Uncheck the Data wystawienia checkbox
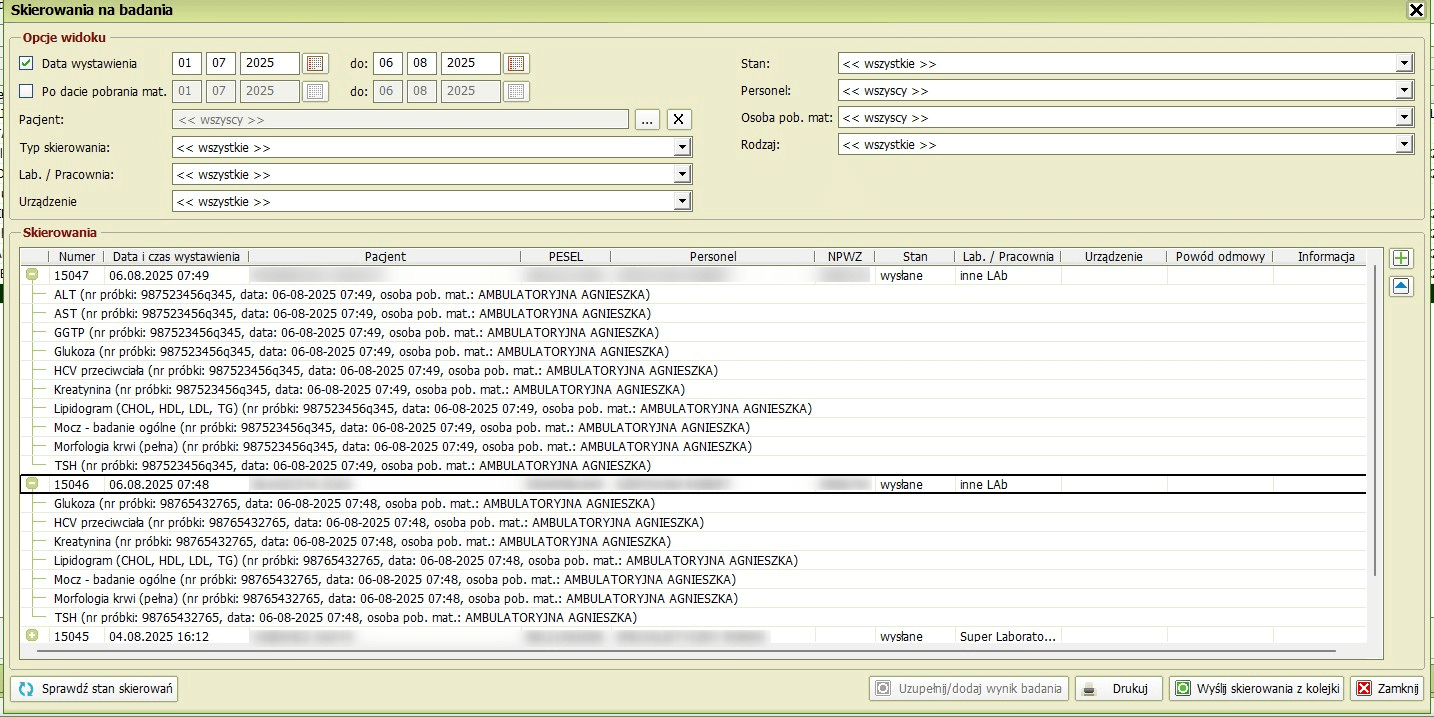 pos(27,64)
